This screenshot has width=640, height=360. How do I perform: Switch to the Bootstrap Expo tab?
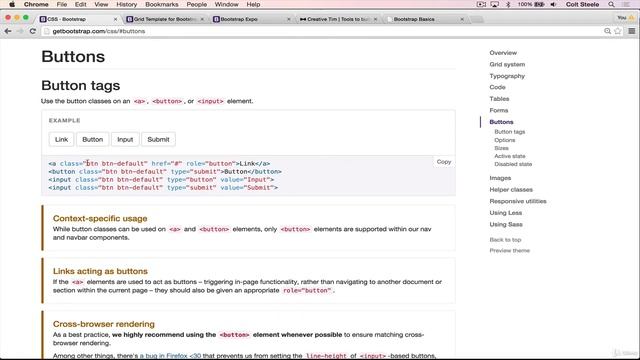251,19
